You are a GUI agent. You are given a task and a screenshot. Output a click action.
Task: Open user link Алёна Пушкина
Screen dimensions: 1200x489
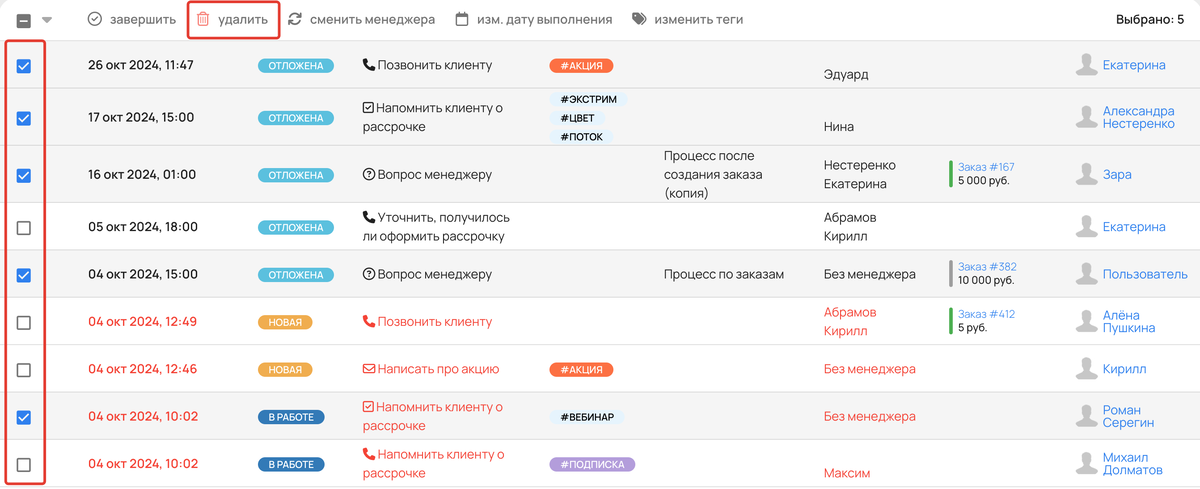tap(1129, 321)
